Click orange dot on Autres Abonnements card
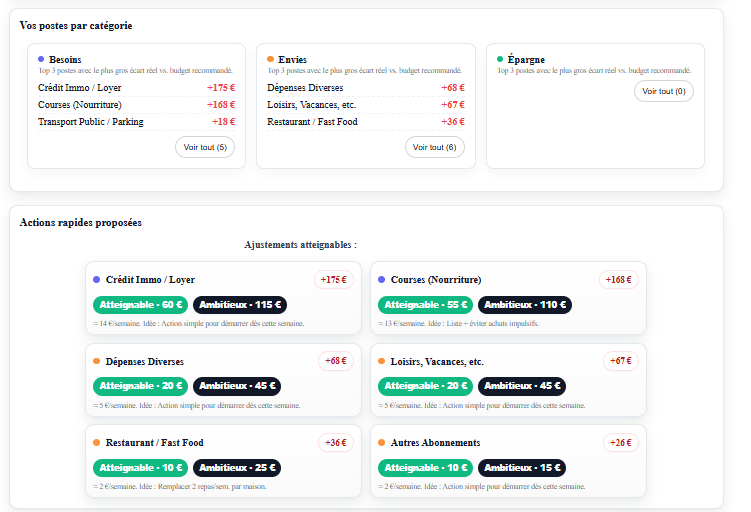 381,443
